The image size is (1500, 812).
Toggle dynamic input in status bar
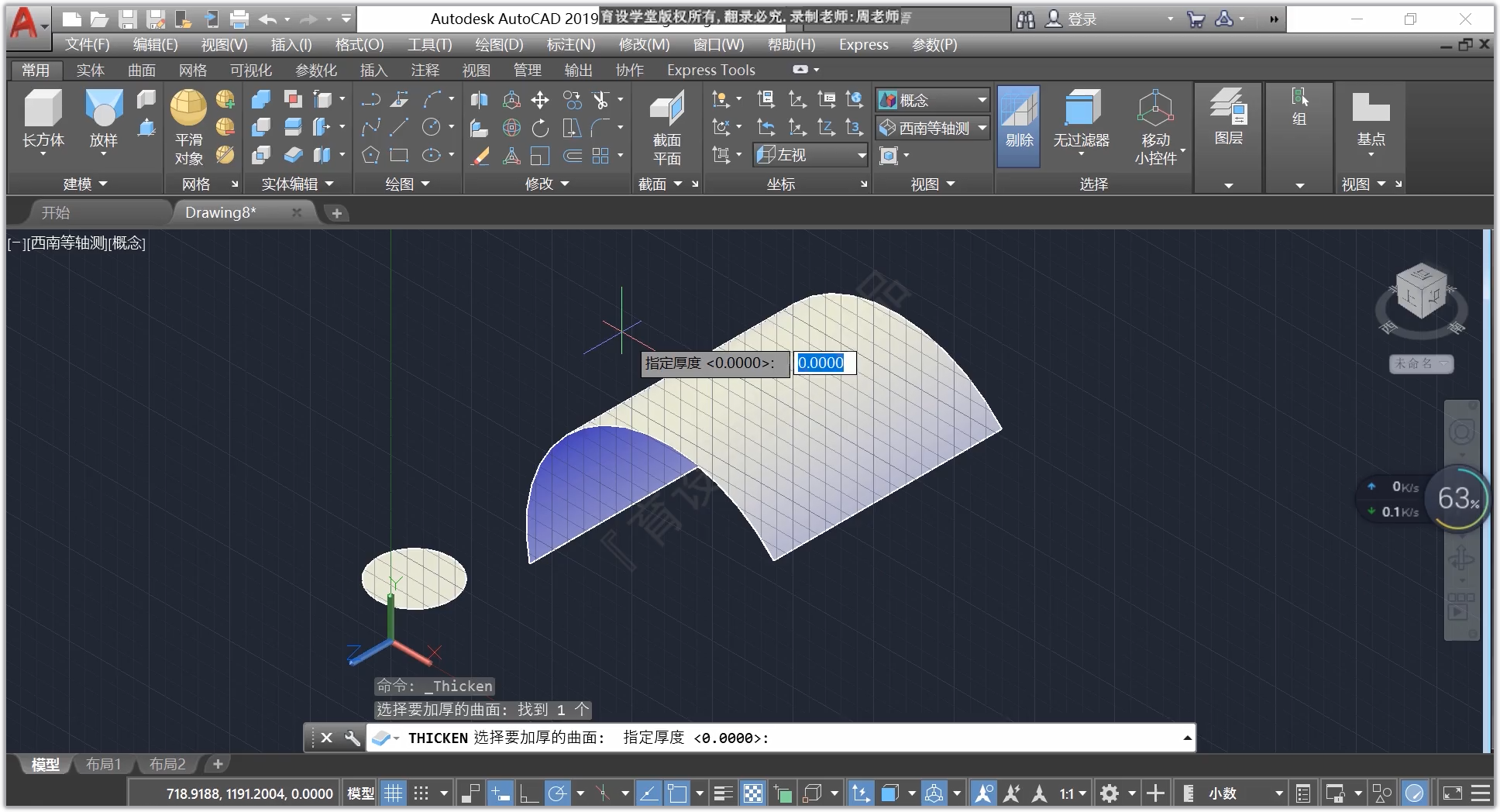[x=501, y=793]
